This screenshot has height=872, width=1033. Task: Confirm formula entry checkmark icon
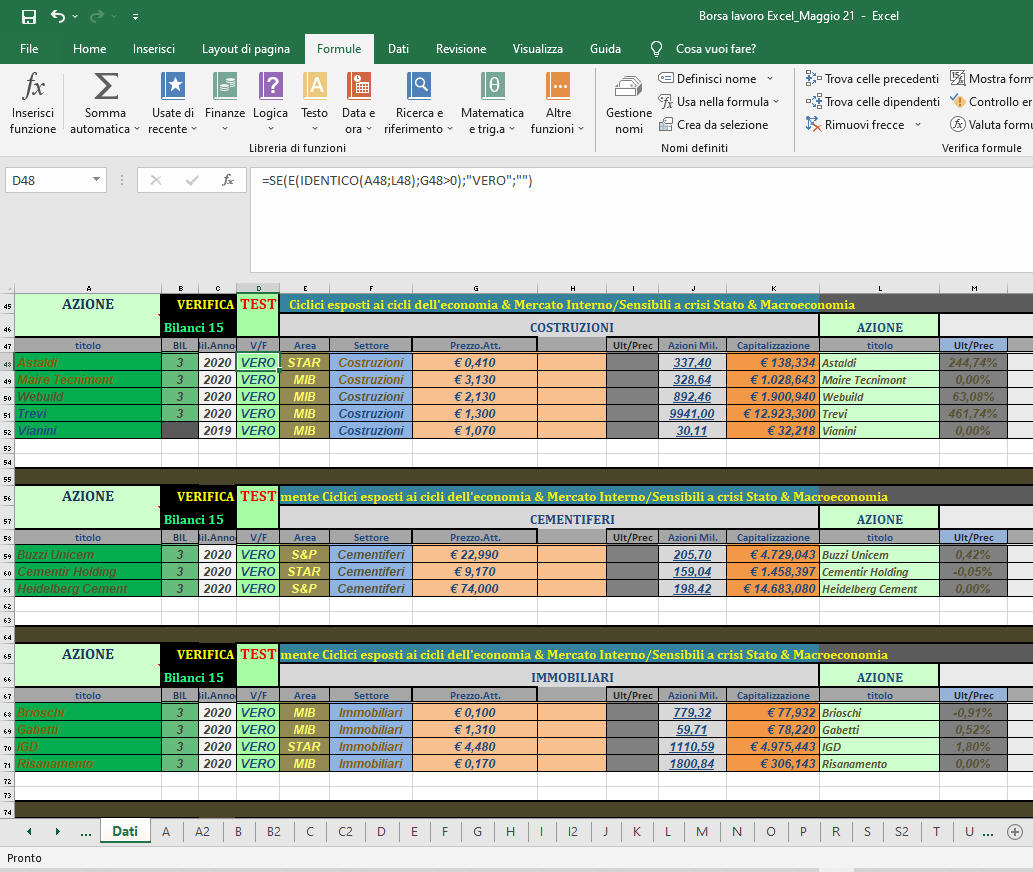192,180
